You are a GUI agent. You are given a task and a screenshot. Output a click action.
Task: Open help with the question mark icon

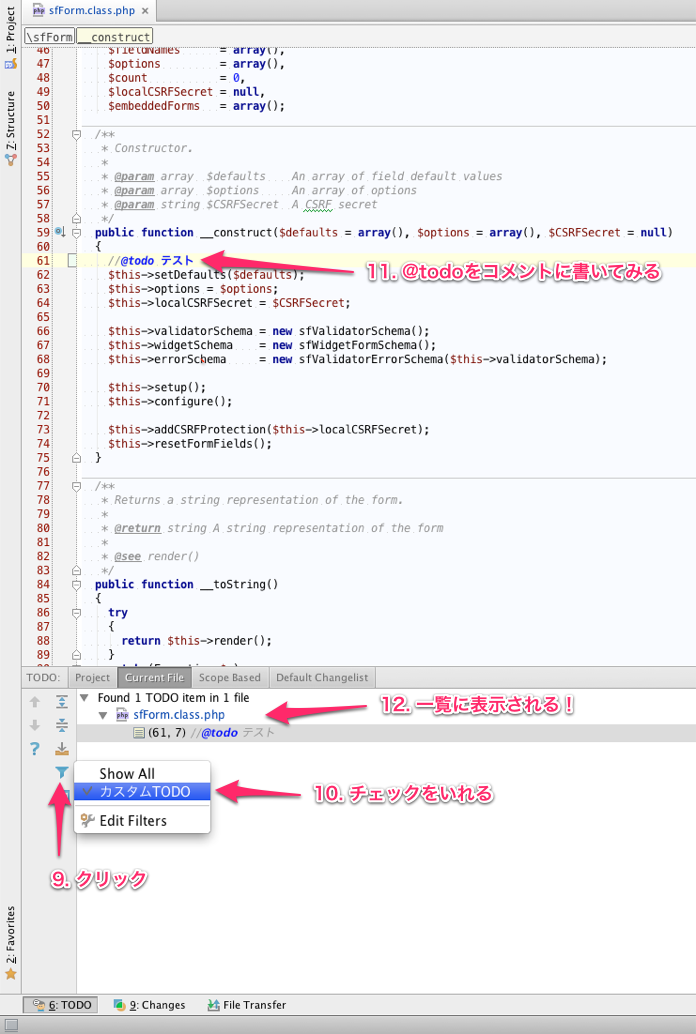pos(35,749)
